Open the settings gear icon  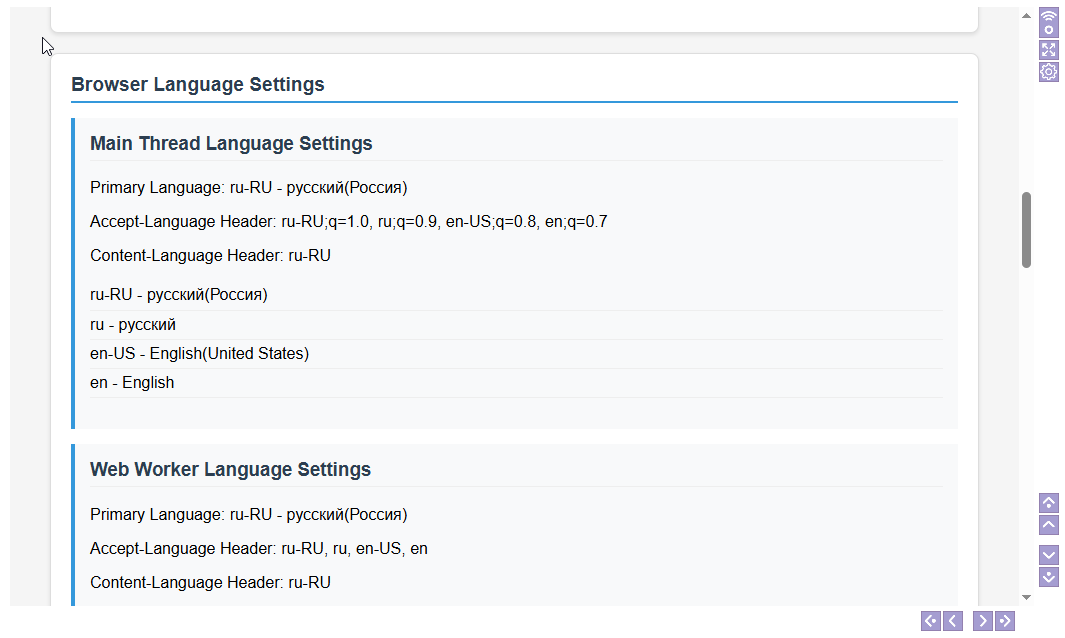pyautogui.click(x=1049, y=72)
